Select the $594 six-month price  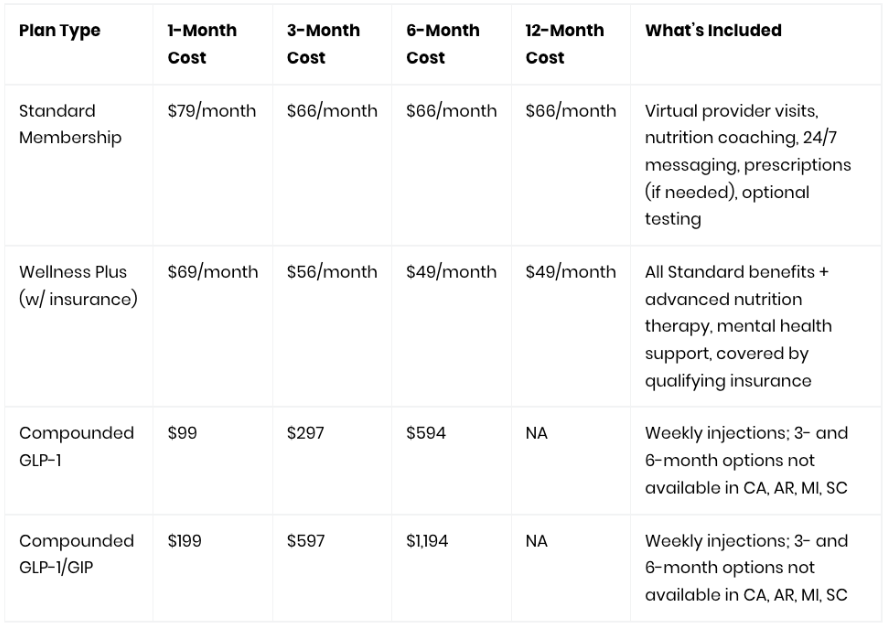pos(426,433)
